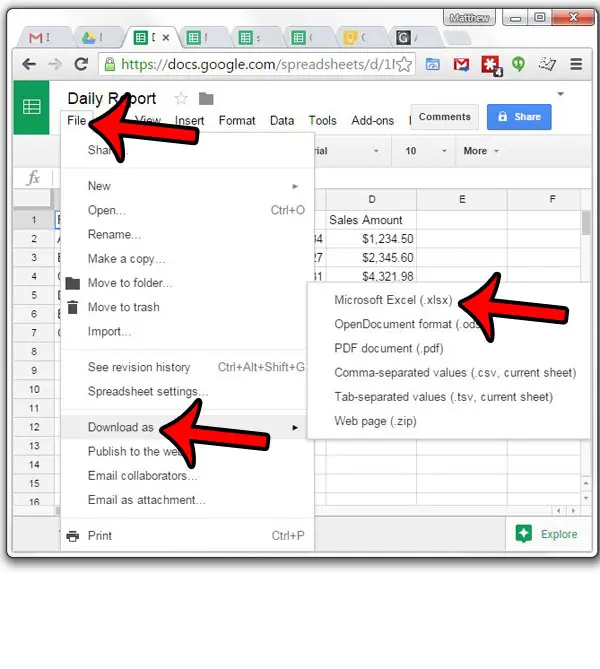Select Email collaborators...
The image size is (600, 669).
tap(188, 476)
